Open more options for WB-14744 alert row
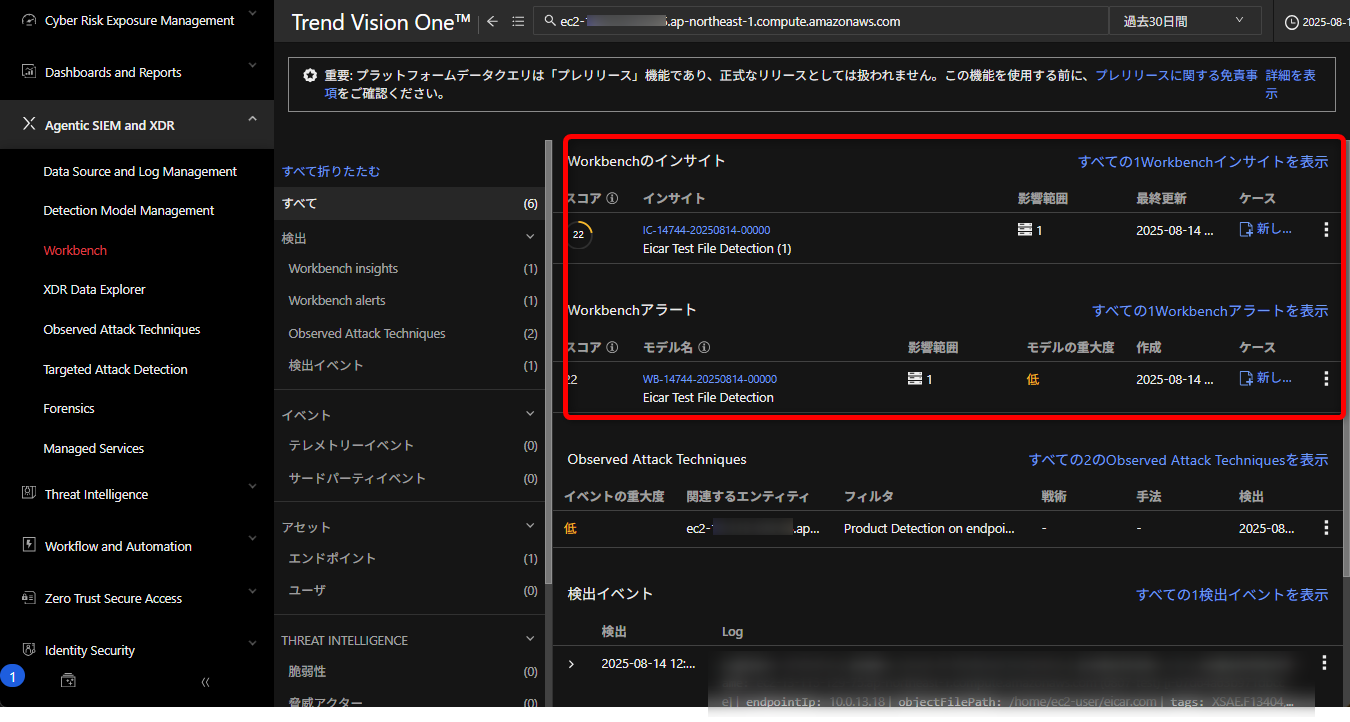 [x=1326, y=379]
